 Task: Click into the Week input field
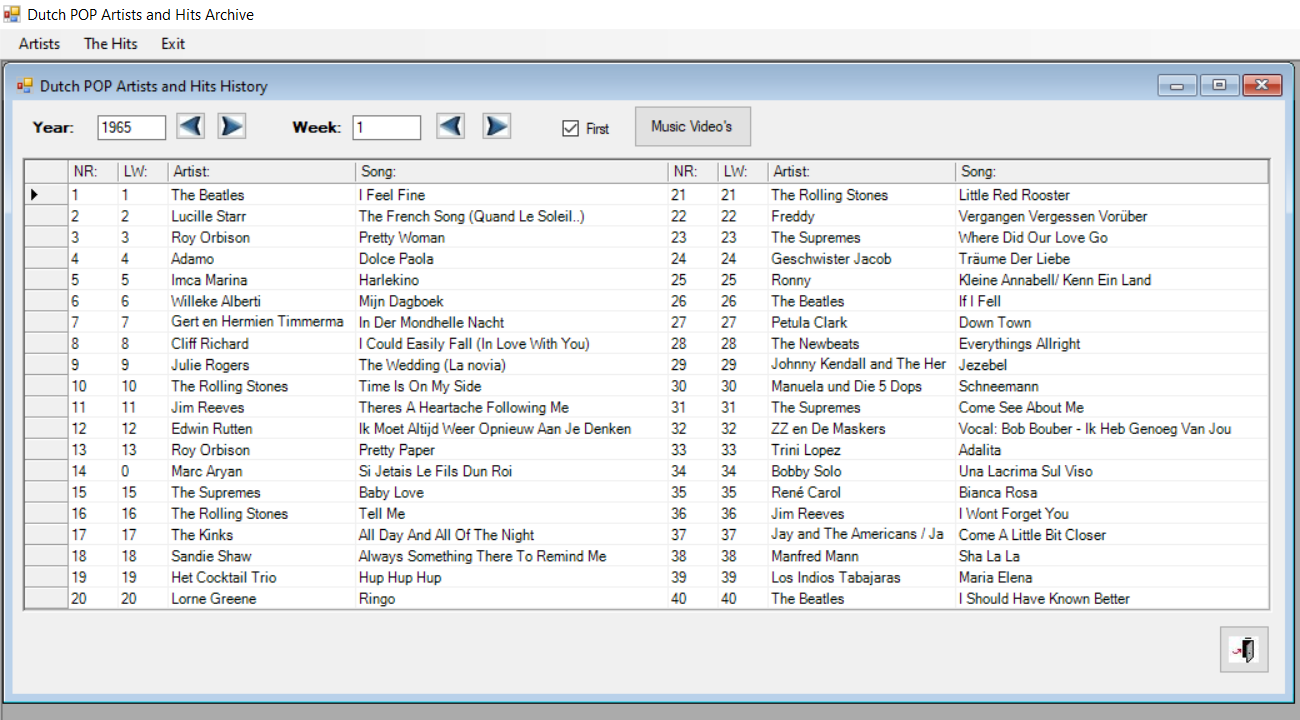click(386, 127)
